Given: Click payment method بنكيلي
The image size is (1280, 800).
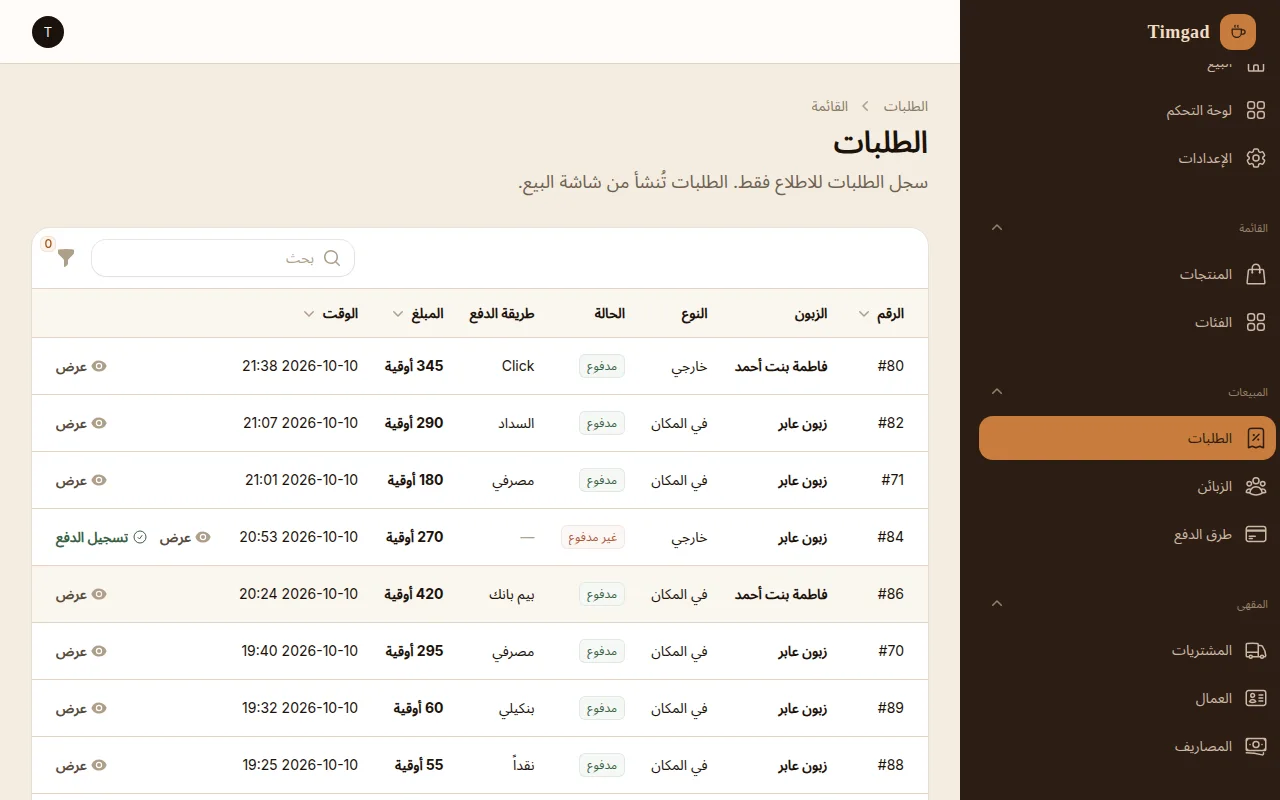Looking at the screenshot, I should [x=517, y=708].
